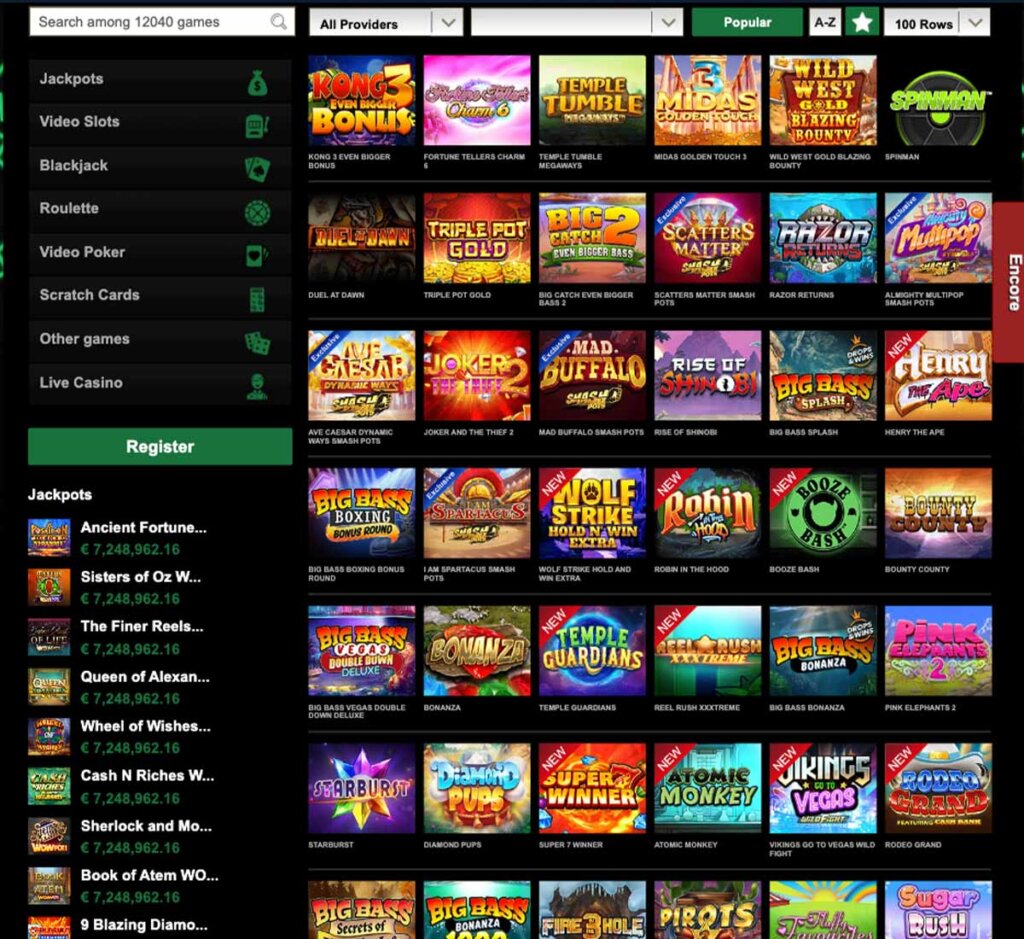The width and height of the screenshot is (1024, 939).
Task: Open Rodeo Grand game thumbnail
Action: [938, 788]
